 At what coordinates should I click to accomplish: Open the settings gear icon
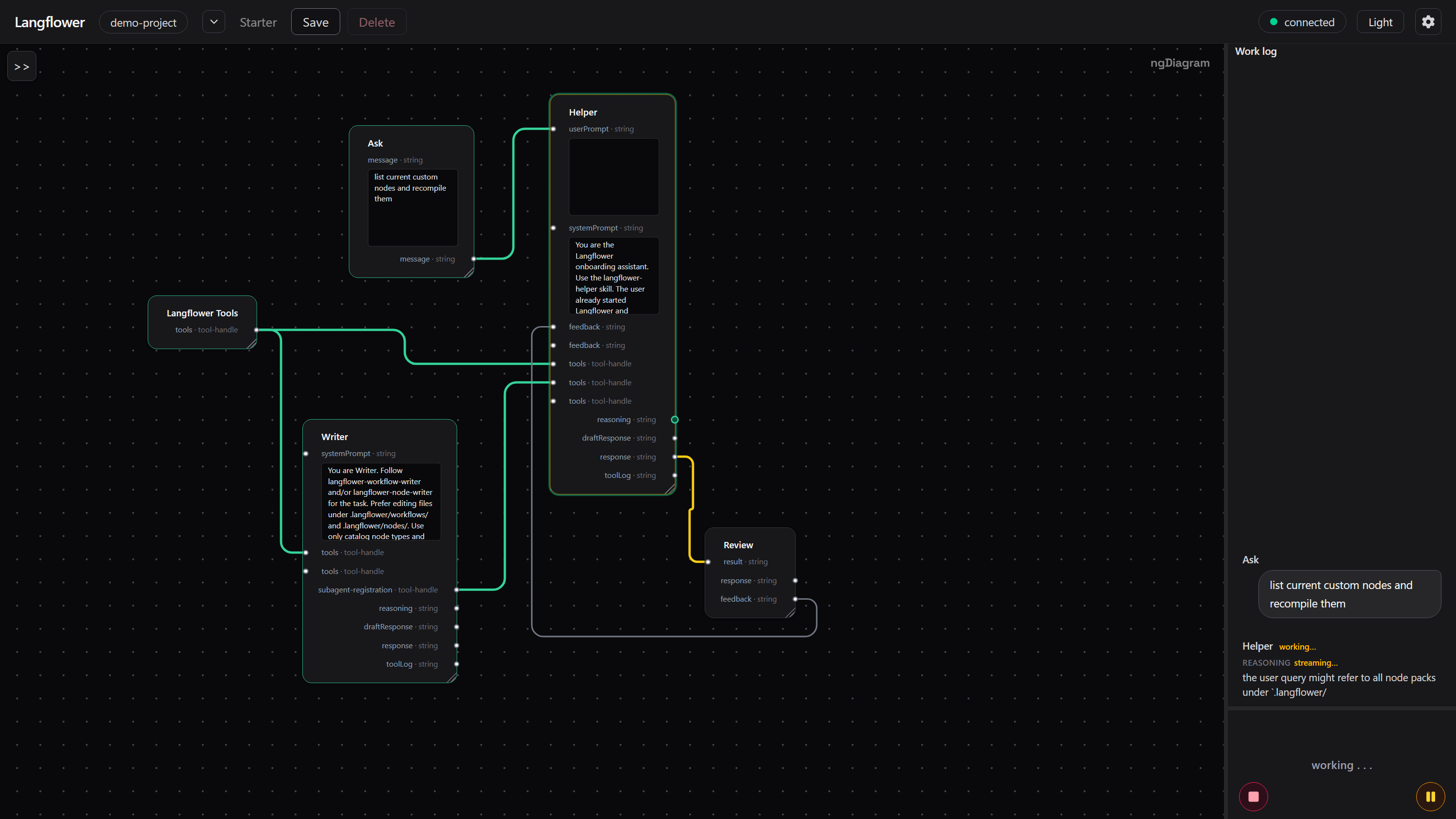[1428, 22]
